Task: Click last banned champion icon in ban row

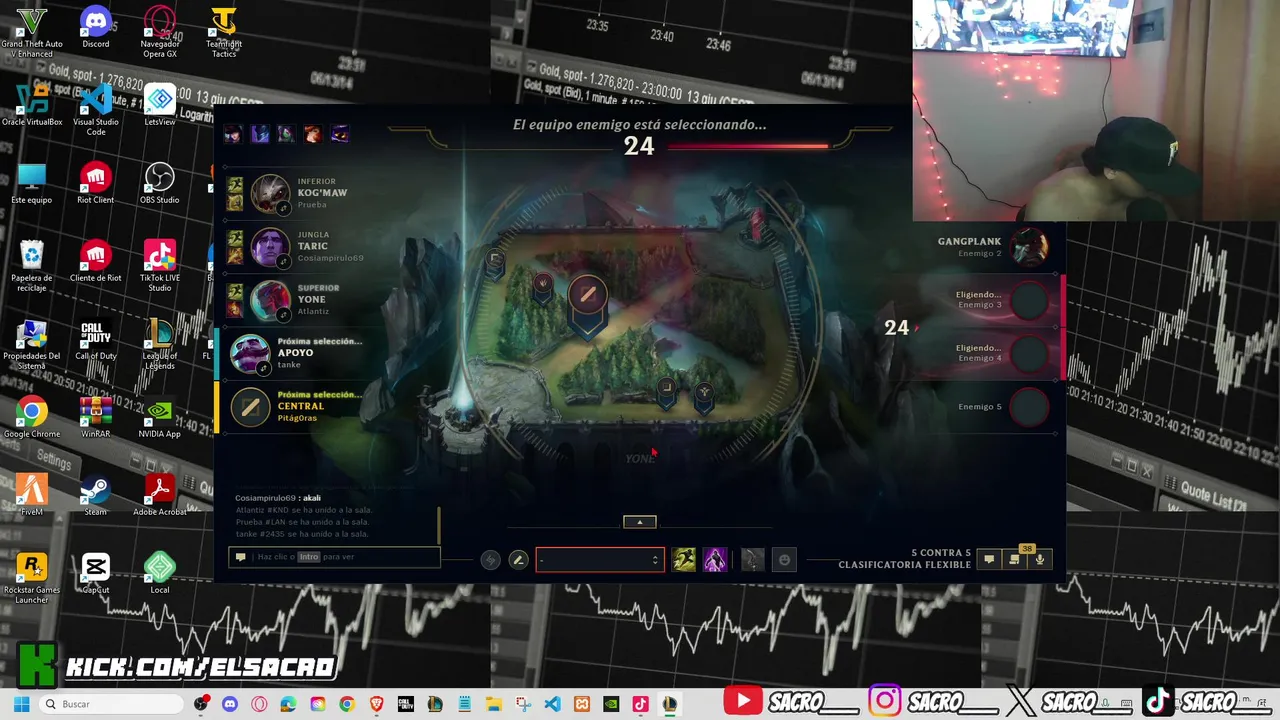Action: click(x=340, y=134)
